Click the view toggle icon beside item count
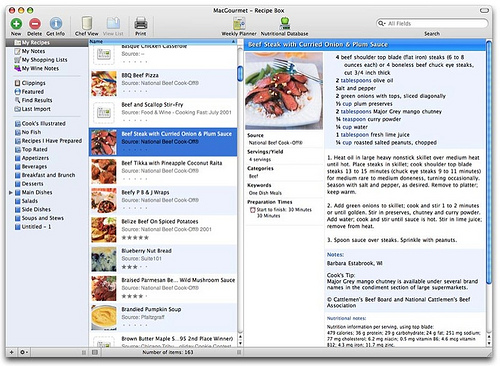 95,352
